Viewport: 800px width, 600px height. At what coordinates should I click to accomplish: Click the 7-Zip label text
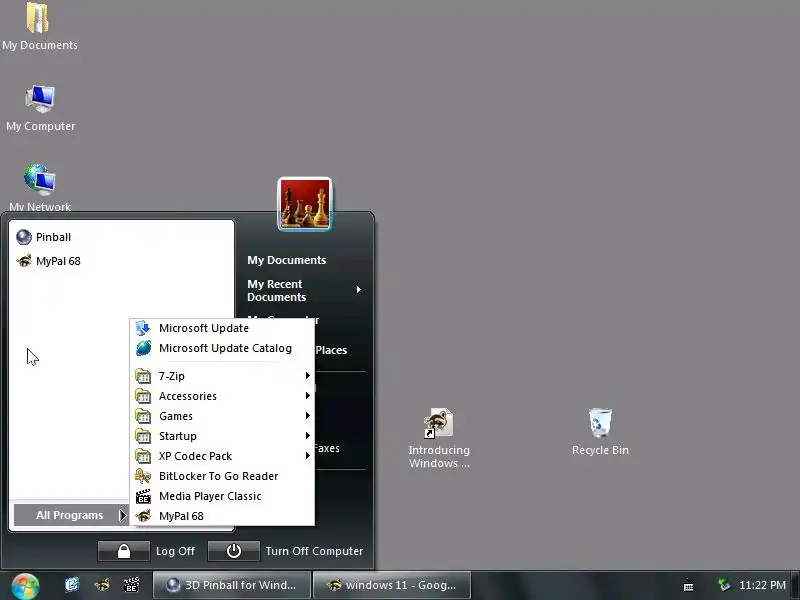171,376
